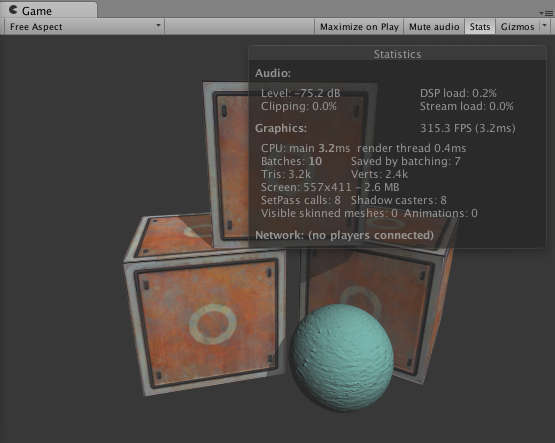This screenshot has height=443, width=555.
Task: Click the 'CPU: main 3.2ms' text
Action: 305,148
